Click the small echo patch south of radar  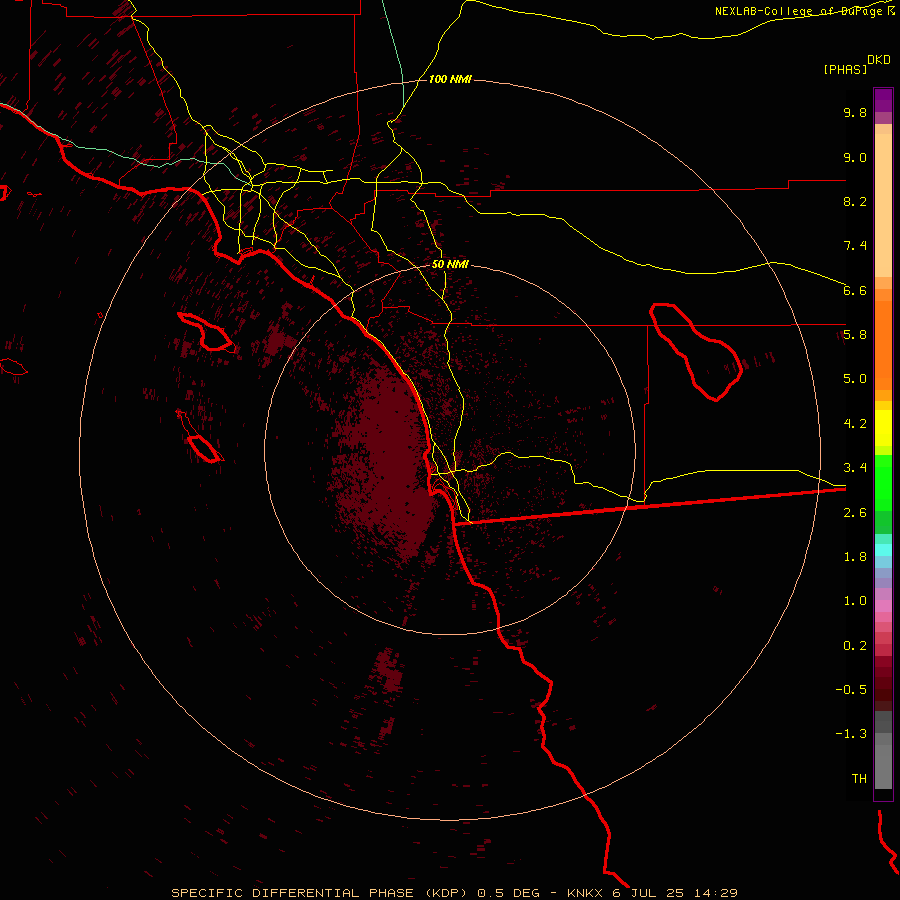[x=388, y=672]
